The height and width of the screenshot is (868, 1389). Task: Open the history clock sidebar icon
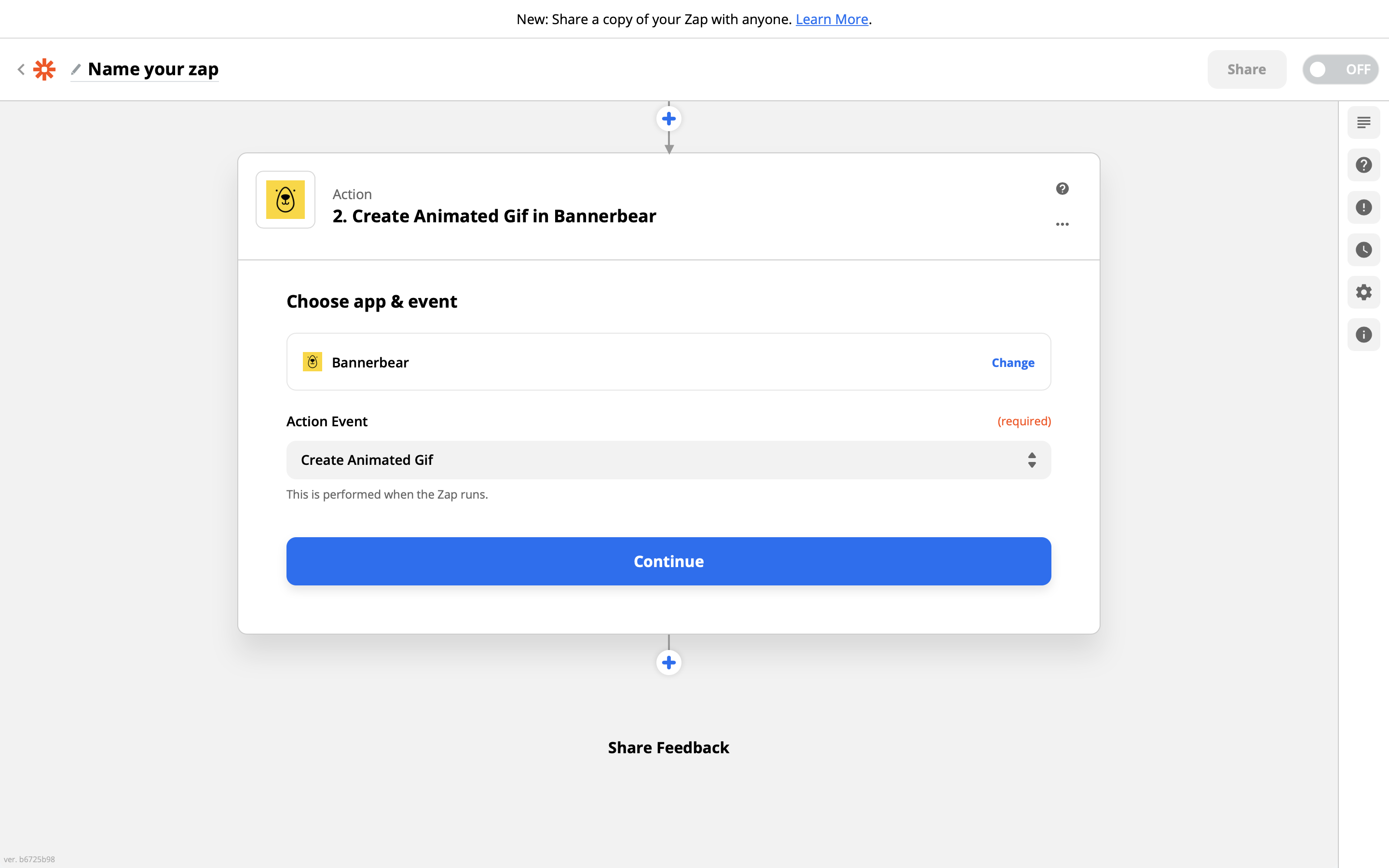tap(1363, 250)
